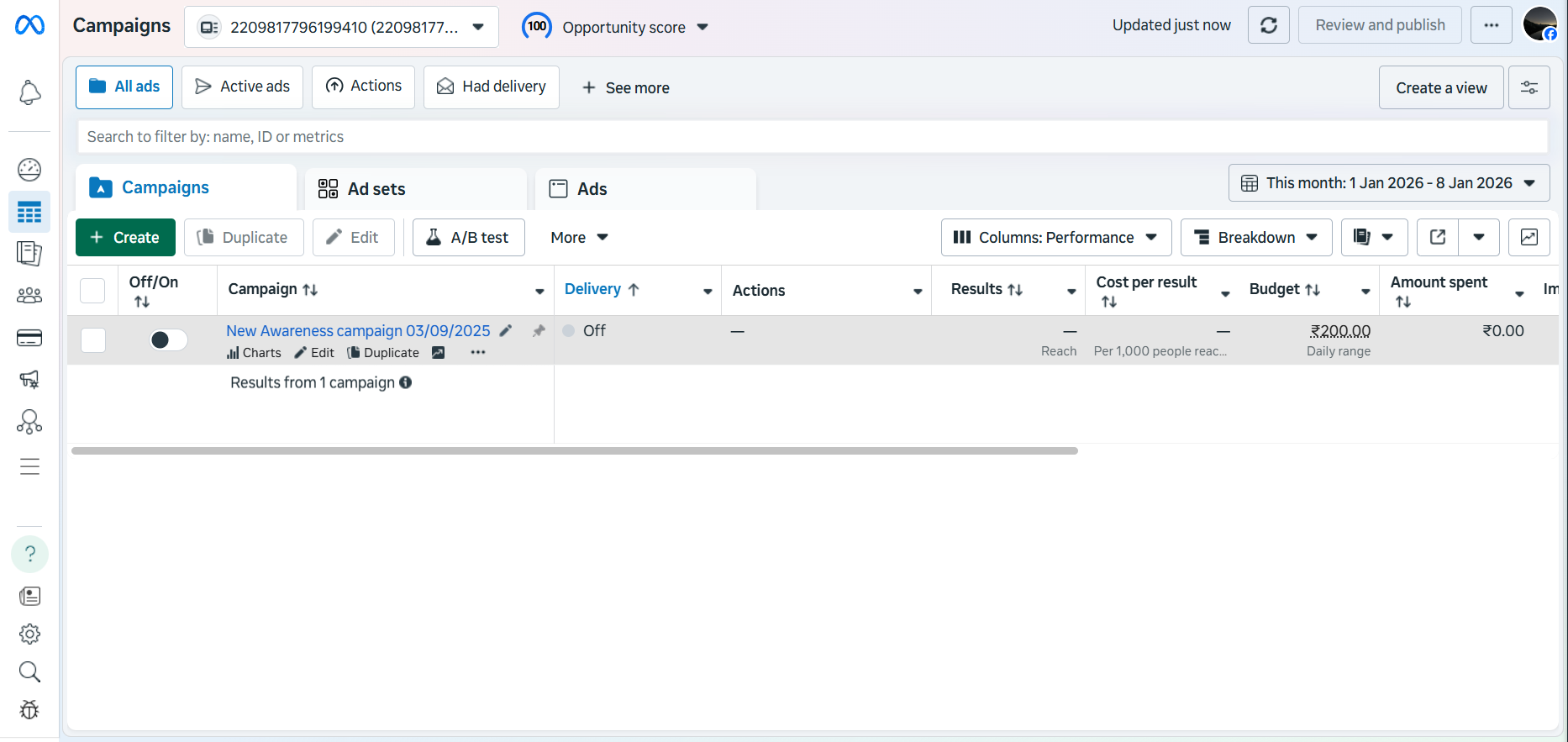Viewport: 1568px width, 742px height.
Task: Open the debug bug icon in sidebar
Action: pyautogui.click(x=29, y=710)
